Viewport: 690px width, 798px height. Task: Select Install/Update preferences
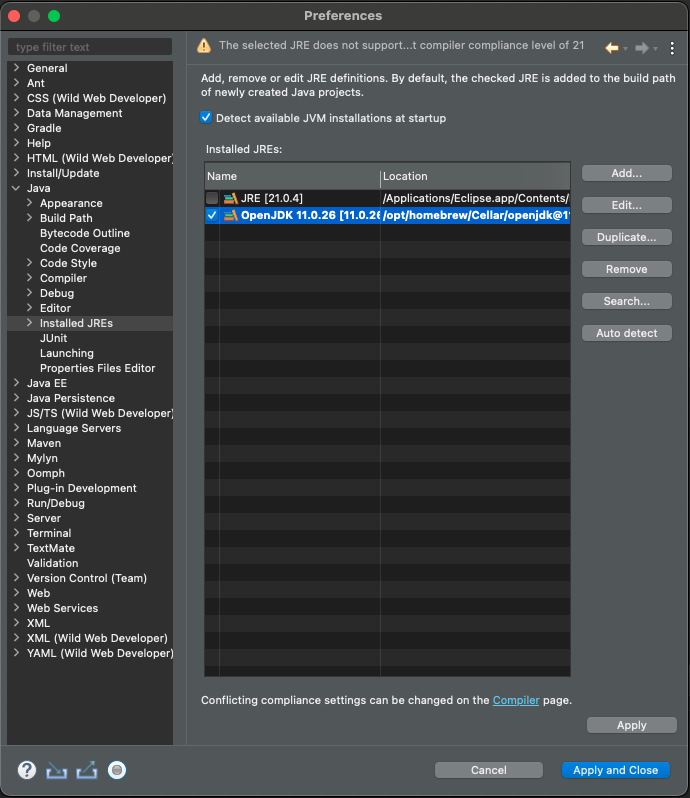[63, 173]
